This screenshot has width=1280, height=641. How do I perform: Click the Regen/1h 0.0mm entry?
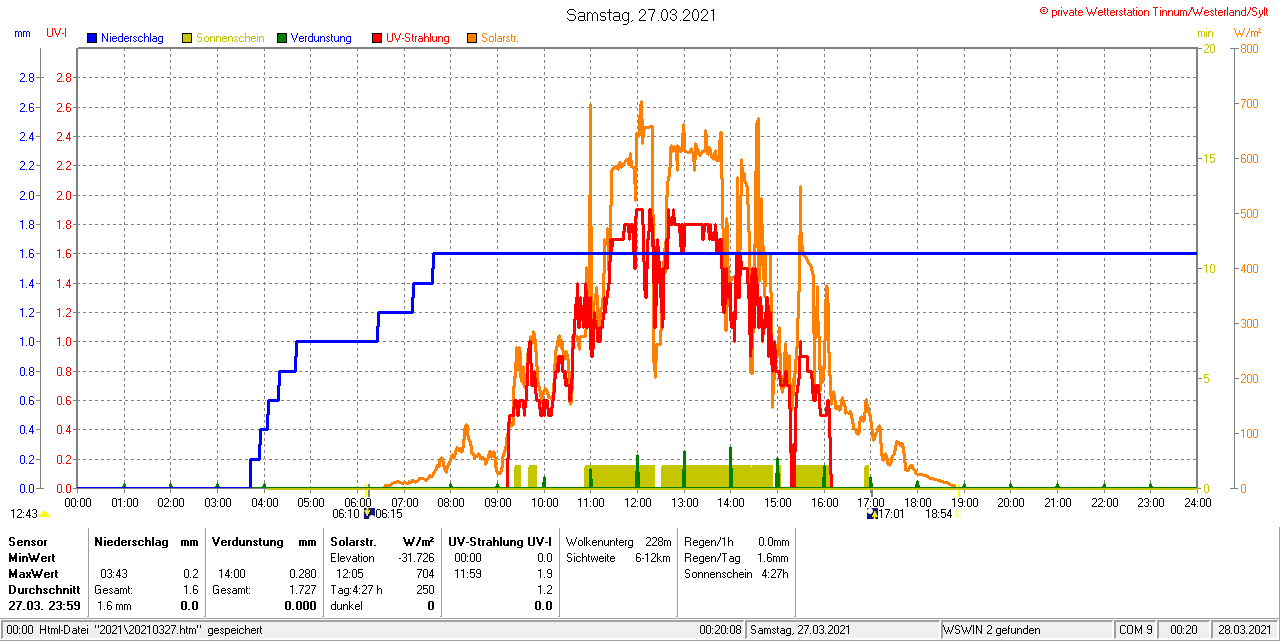736,541
